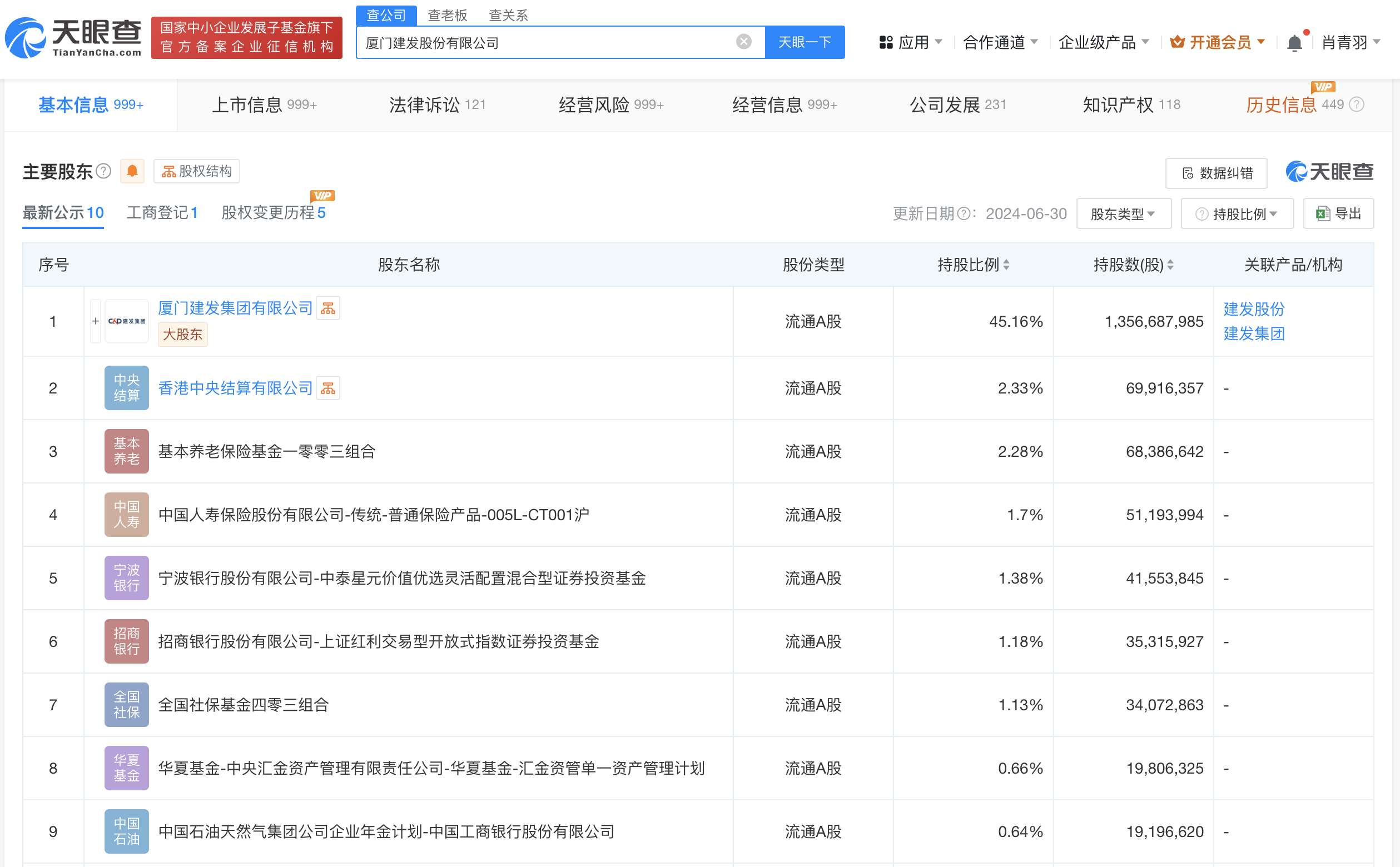
Task: Open the 公司发展 tab
Action: pyautogui.click(x=958, y=105)
